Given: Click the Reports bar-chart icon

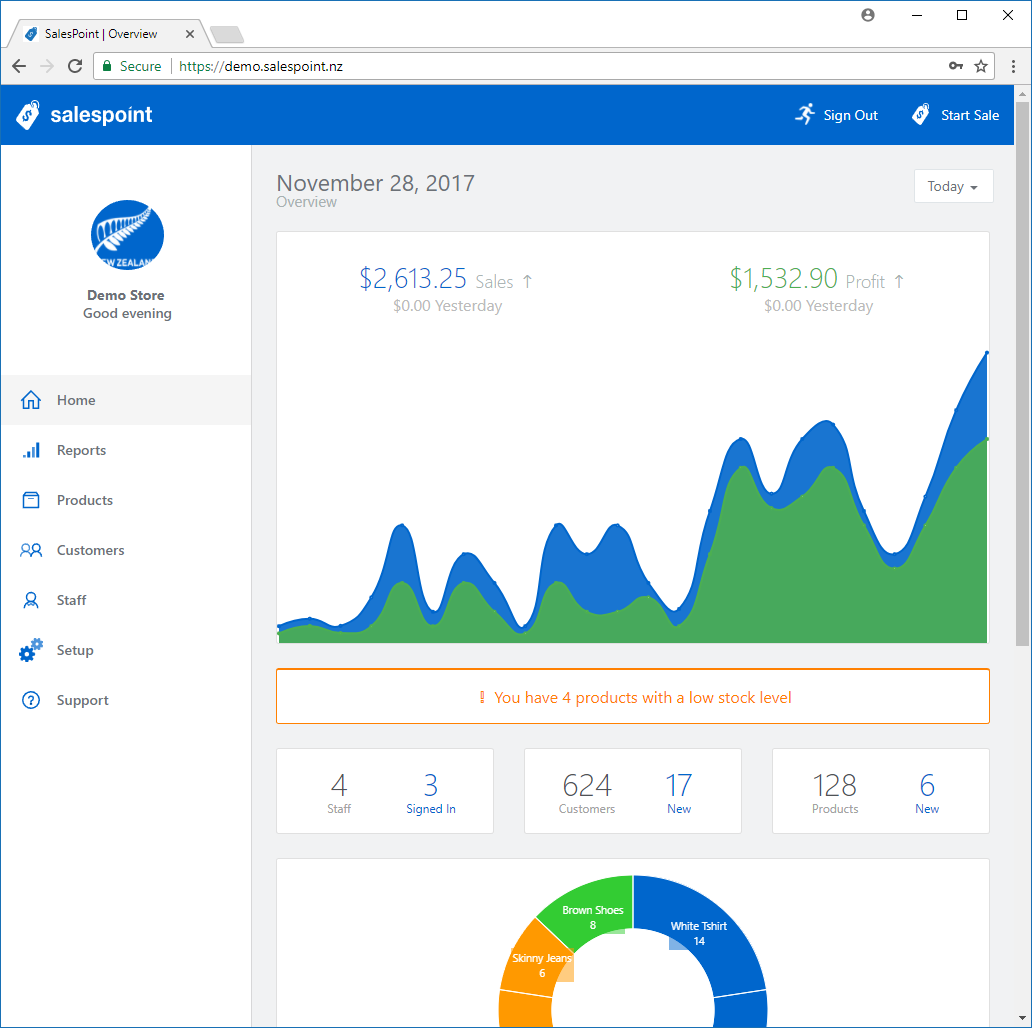Looking at the screenshot, I should (x=31, y=450).
